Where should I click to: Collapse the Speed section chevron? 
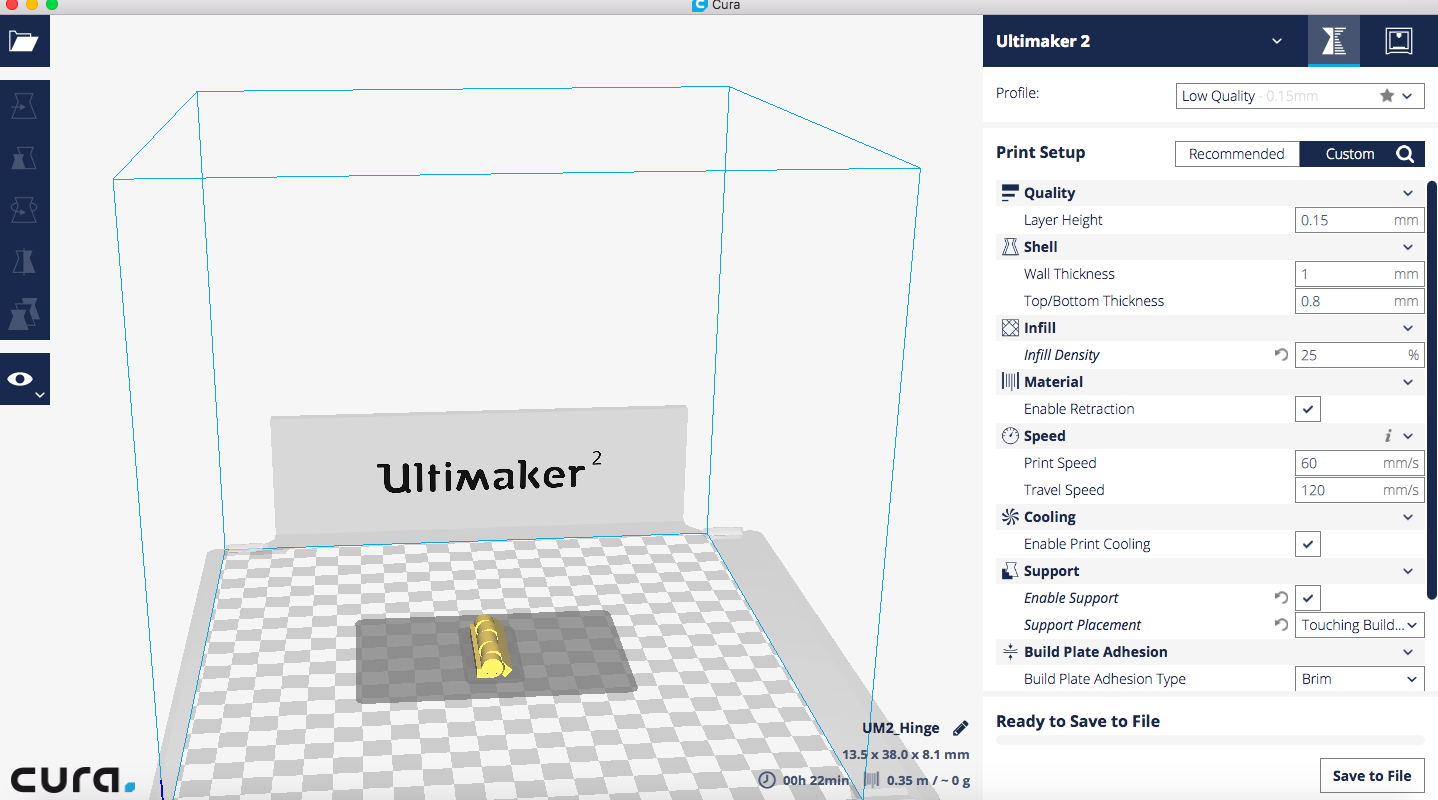click(x=1408, y=436)
